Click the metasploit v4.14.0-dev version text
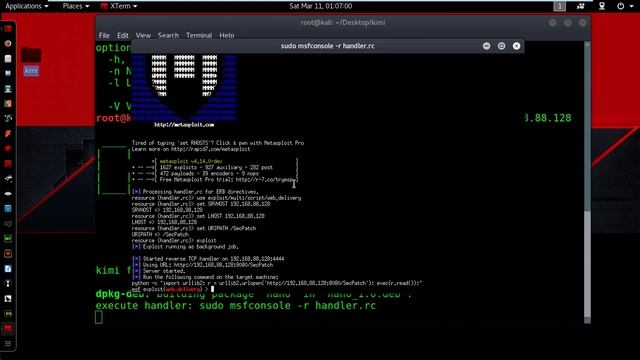This screenshot has width=640, height=360. (191, 161)
